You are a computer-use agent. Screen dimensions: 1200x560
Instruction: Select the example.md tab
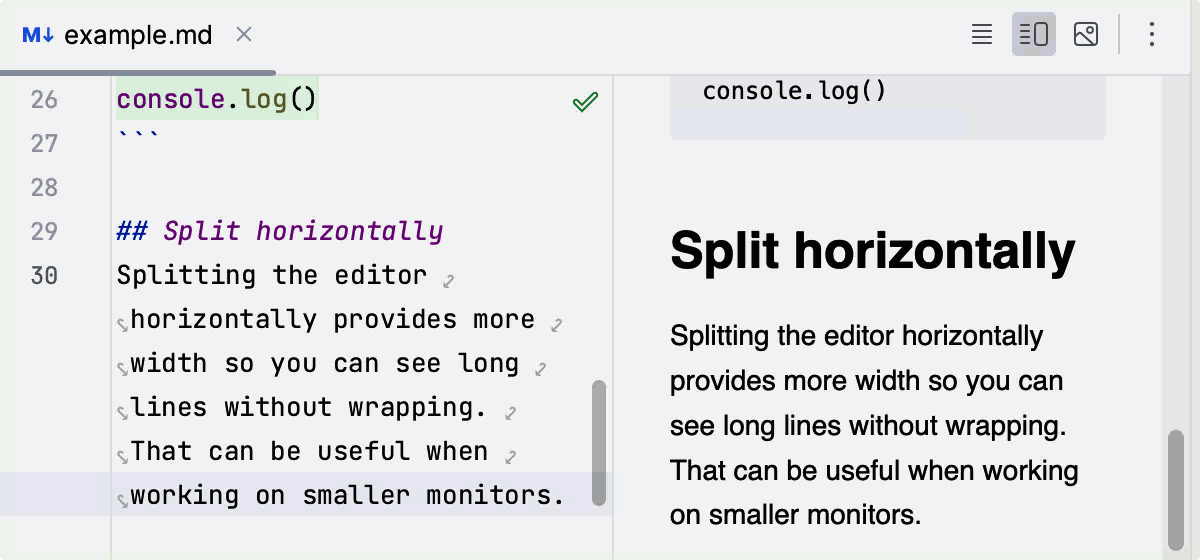pos(138,36)
